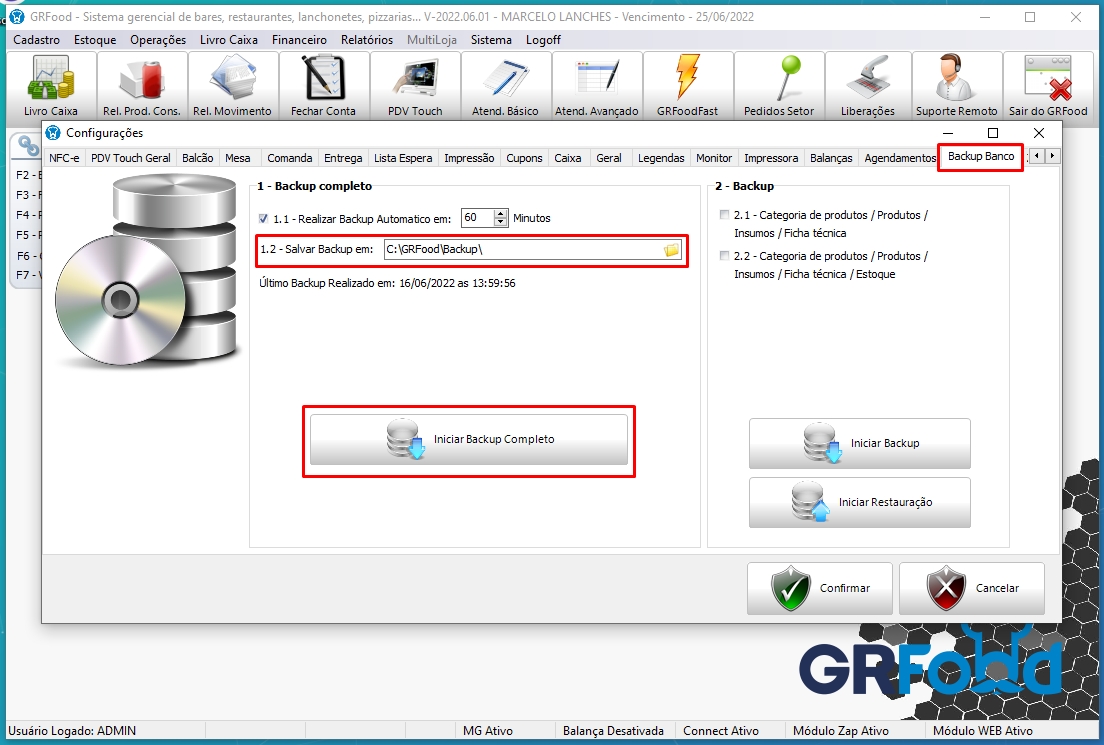Launch PDV Touch from toolbar
Screen dimensions: 1104x745
click(415, 85)
